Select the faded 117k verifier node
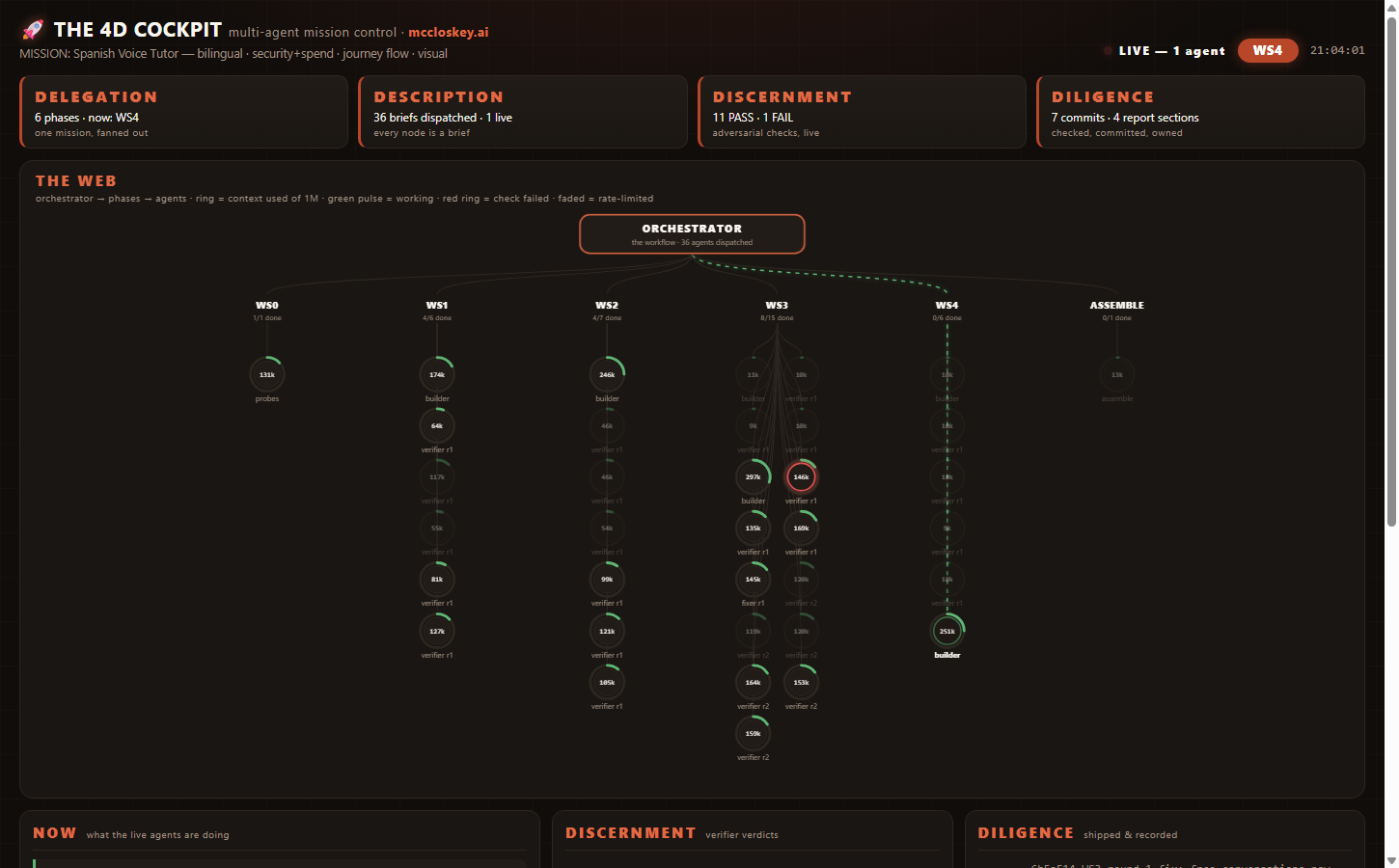 tap(437, 476)
